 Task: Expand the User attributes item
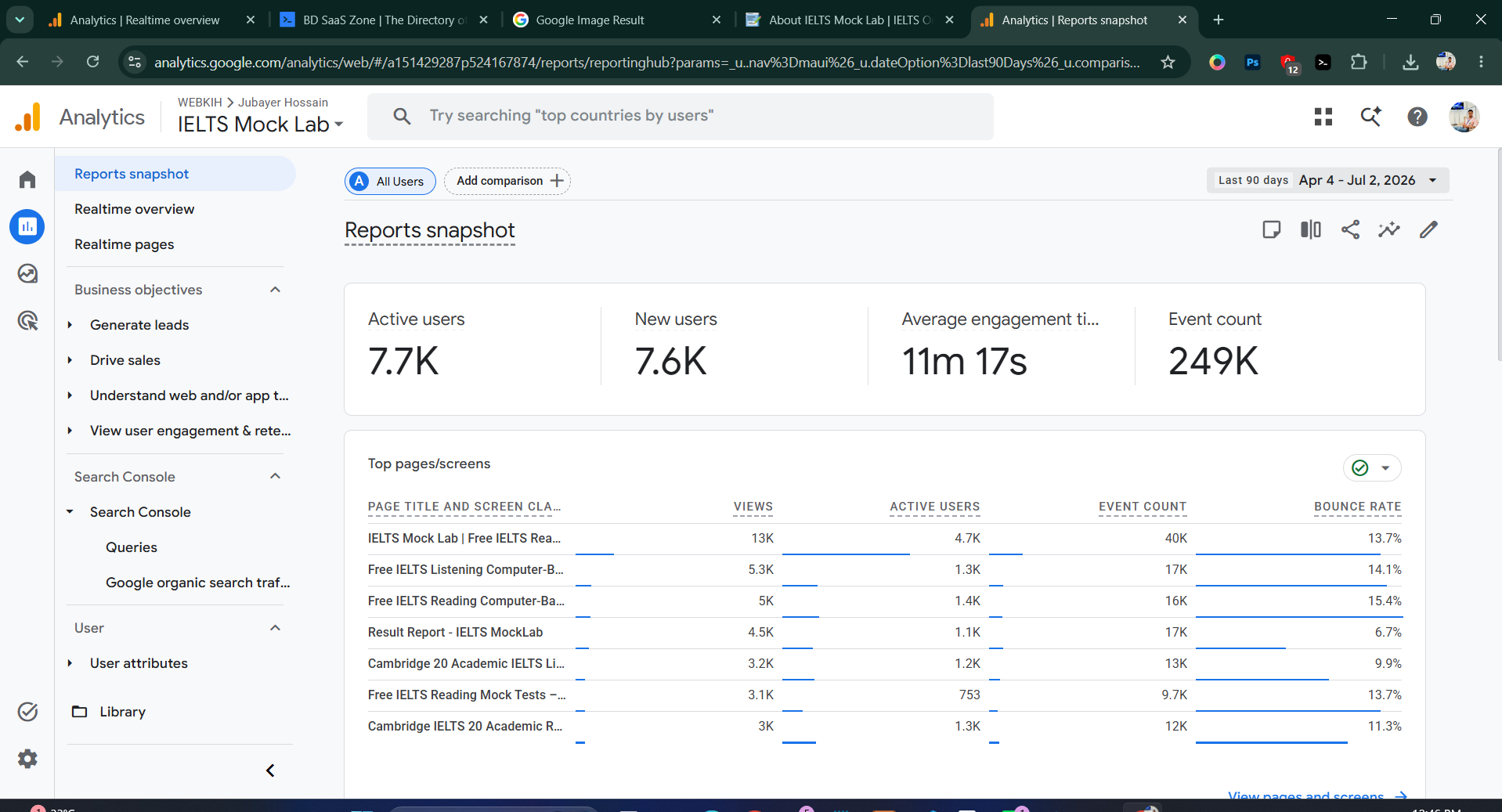click(x=70, y=663)
